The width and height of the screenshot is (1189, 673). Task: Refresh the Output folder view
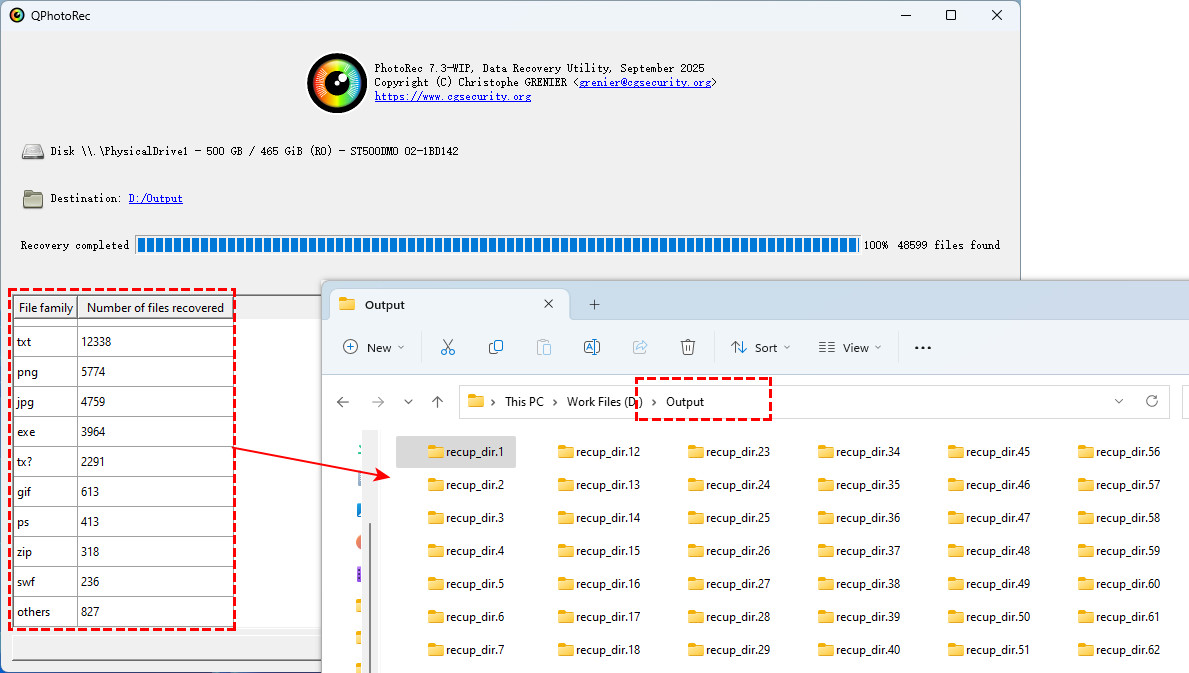pyautogui.click(x=1152, y=401)
